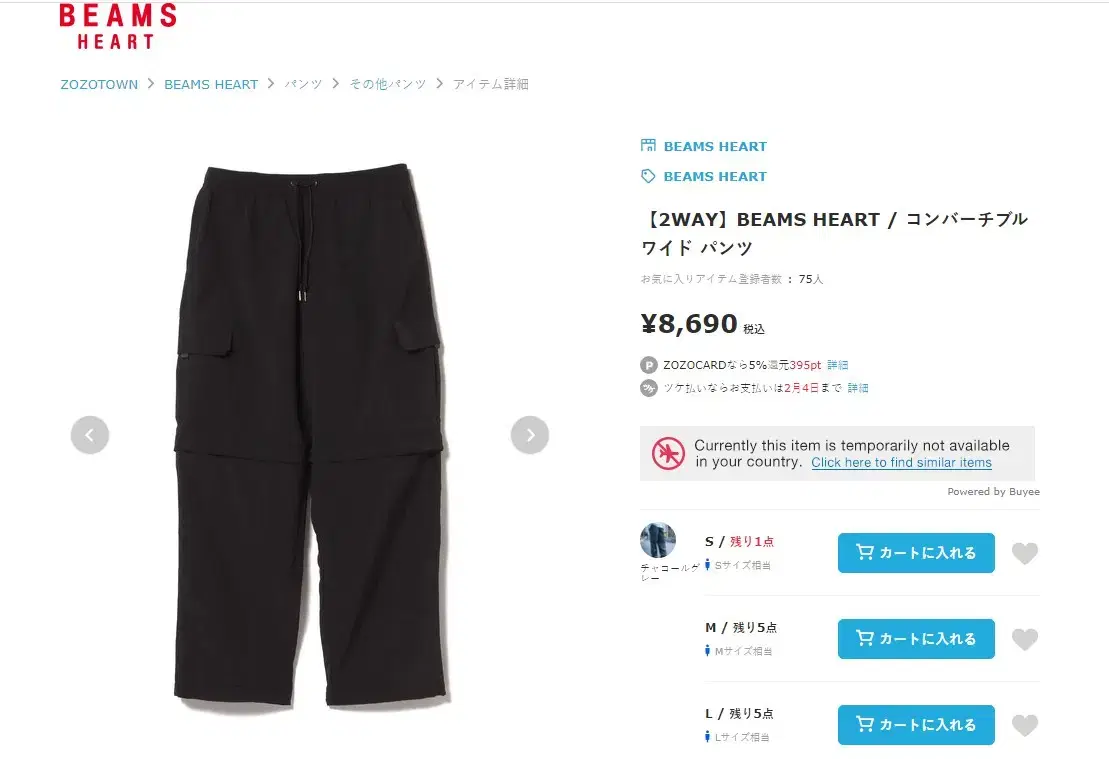Viewport: 1109px width, 759px height.
Task: Show the next product image
Action: pos(530,434)
